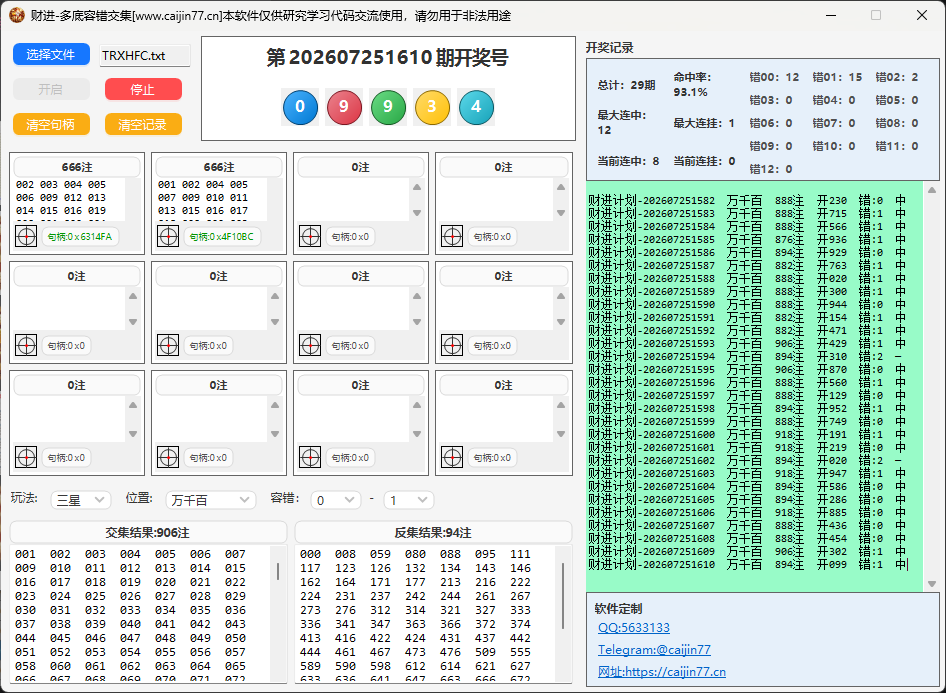Click the red 停止 button
This screenshot has width=946, height=693.
pos(143,89)
